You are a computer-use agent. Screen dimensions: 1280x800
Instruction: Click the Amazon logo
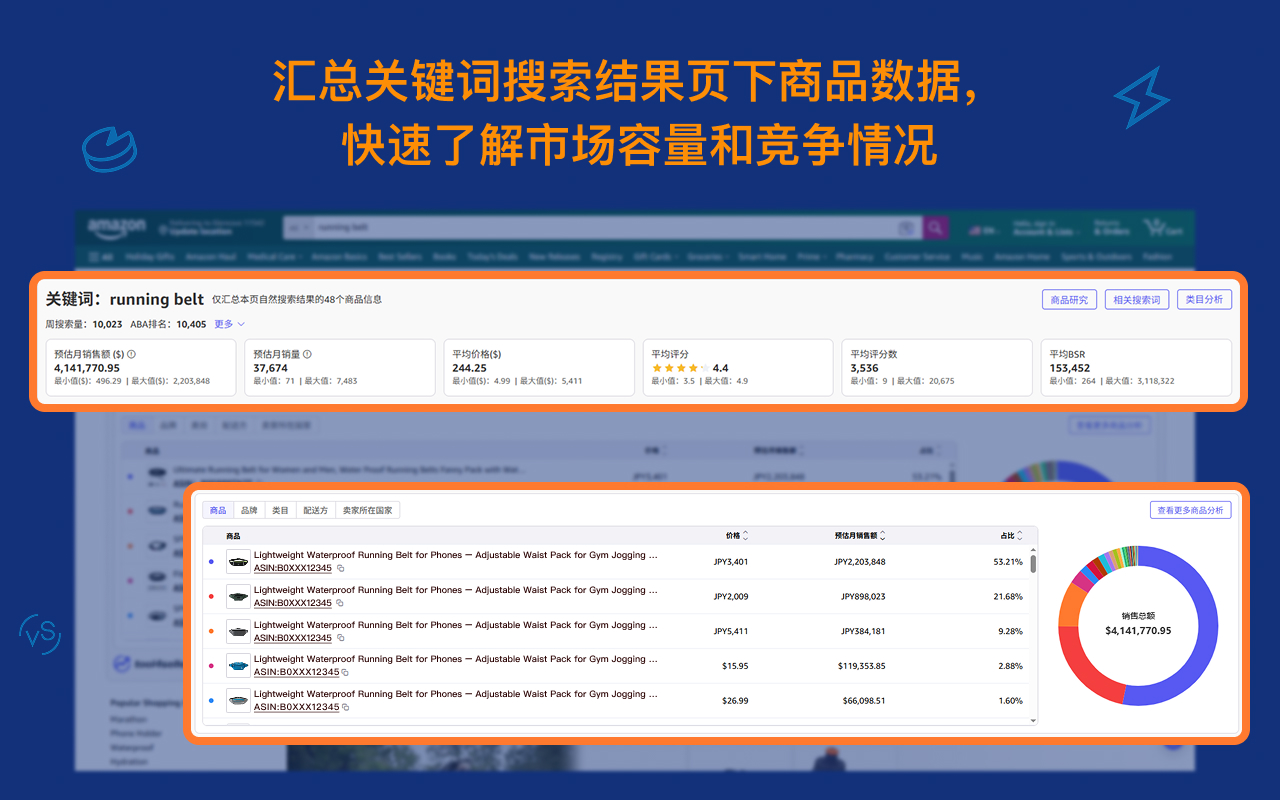tap(116, 226)
